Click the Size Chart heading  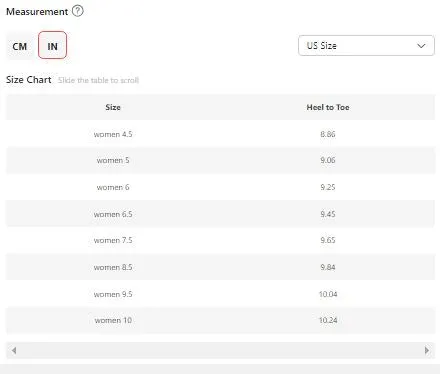coord(29,80)
